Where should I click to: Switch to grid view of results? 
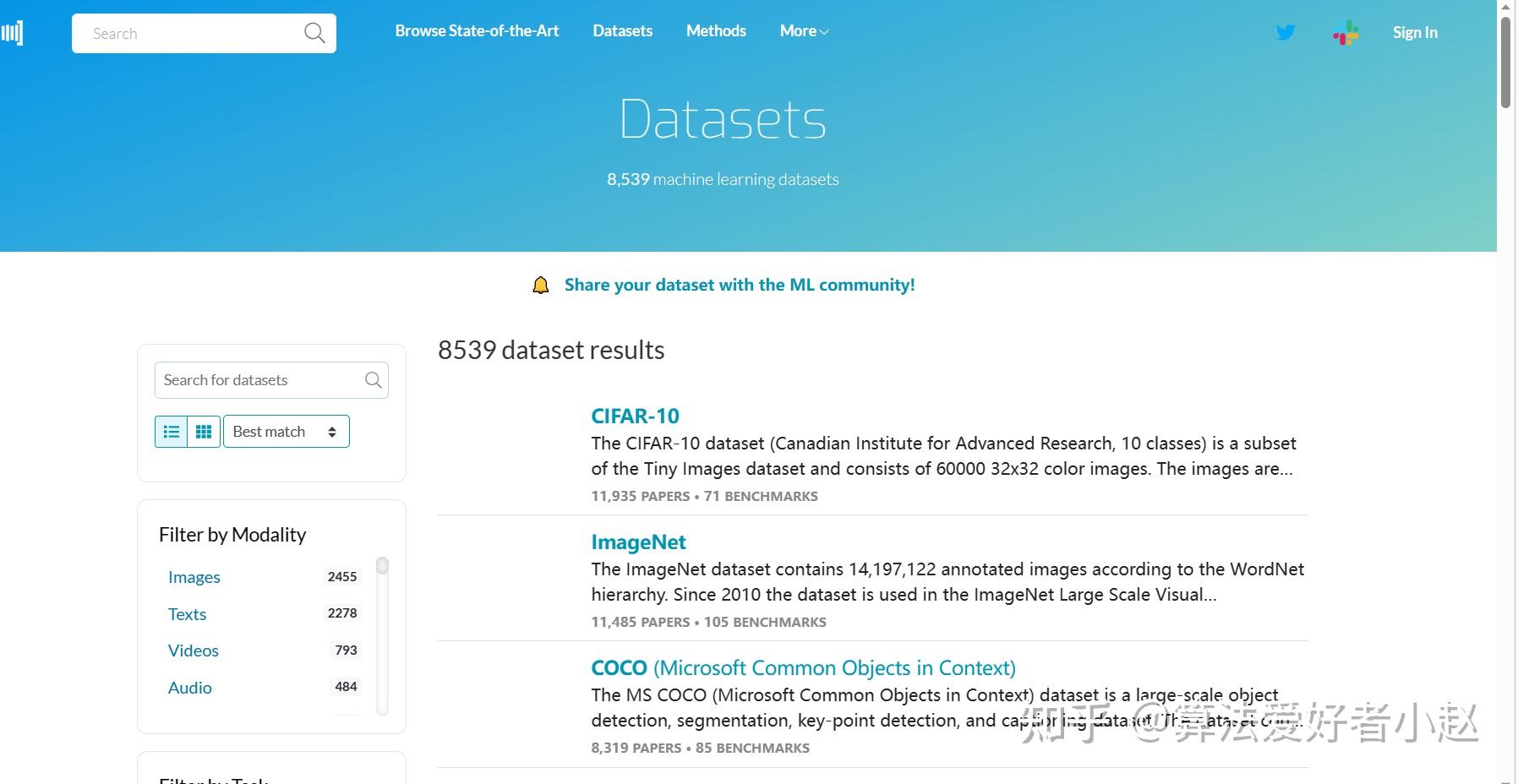(203, 431)
